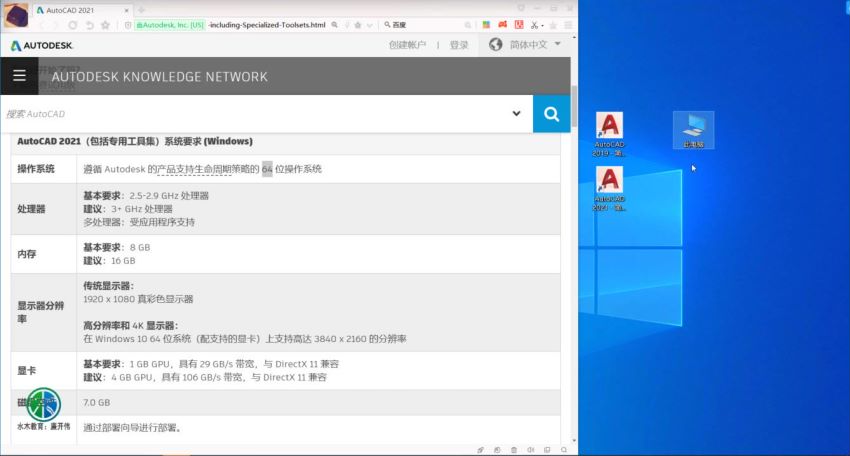Click the scrollbar down arrow
The image size is (850, 456).
point(574,441)
